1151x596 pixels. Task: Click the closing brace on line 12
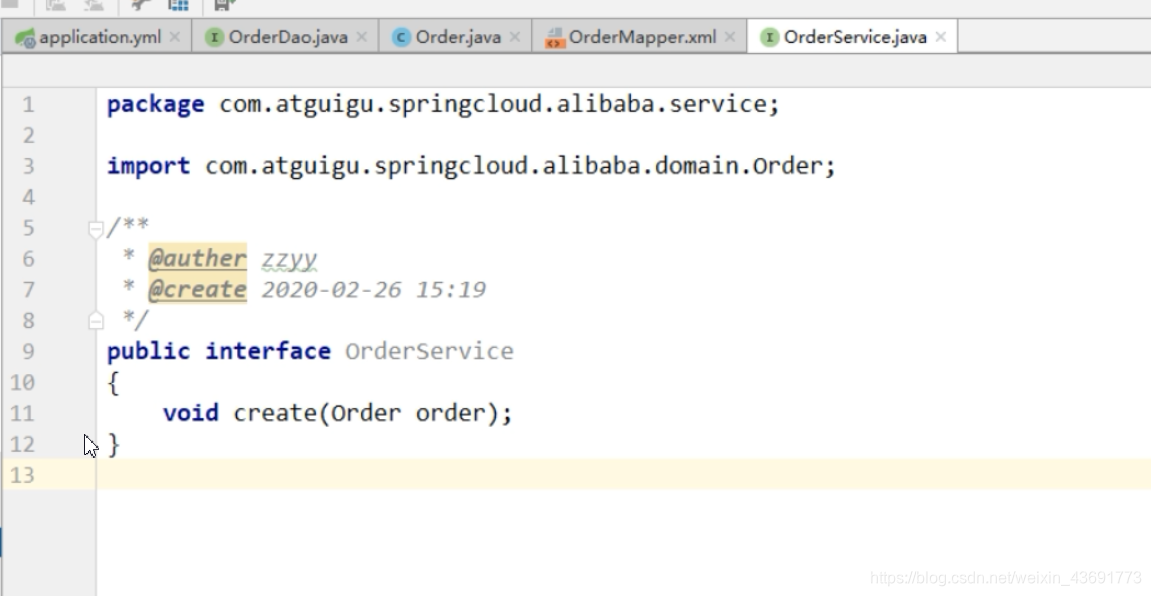[x=113, y=444]
